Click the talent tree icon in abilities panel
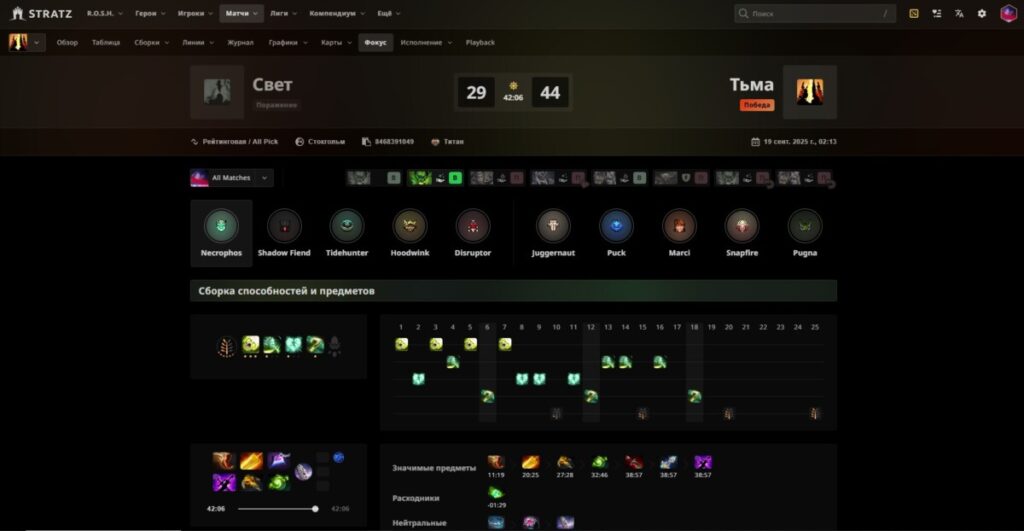 pyautogui.click(x=227, y=346)
